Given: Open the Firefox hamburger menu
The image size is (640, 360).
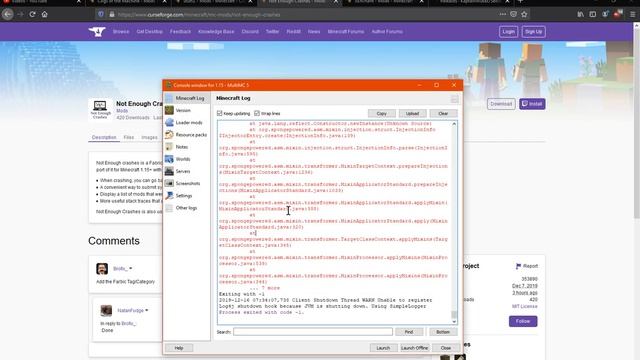Looking at the screenshot, I should tap(633, 14).
